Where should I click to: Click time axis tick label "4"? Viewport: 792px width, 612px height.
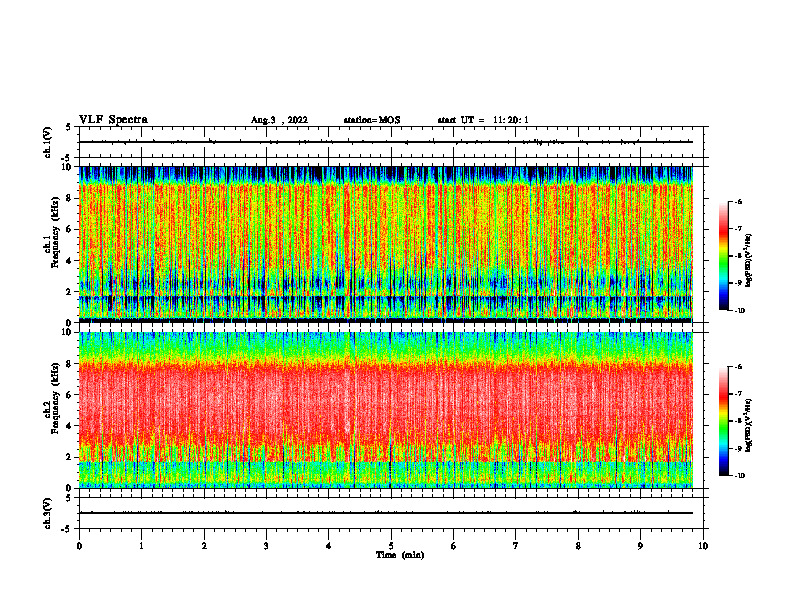click(329, 546)
